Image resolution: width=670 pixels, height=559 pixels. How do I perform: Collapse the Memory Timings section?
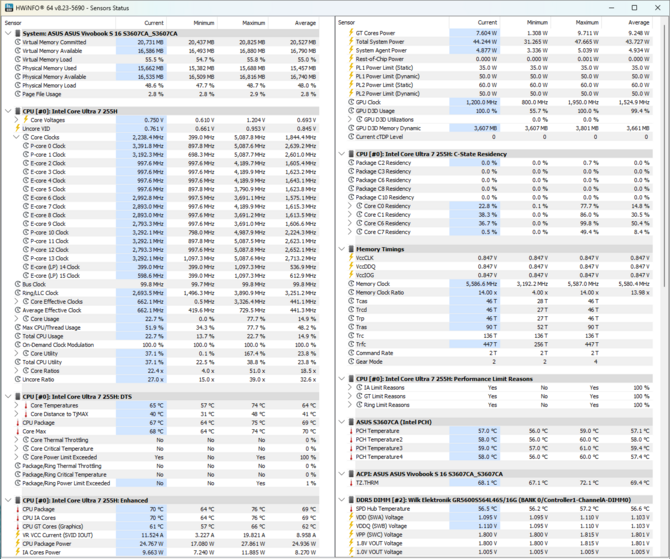[x=342, y=249]
